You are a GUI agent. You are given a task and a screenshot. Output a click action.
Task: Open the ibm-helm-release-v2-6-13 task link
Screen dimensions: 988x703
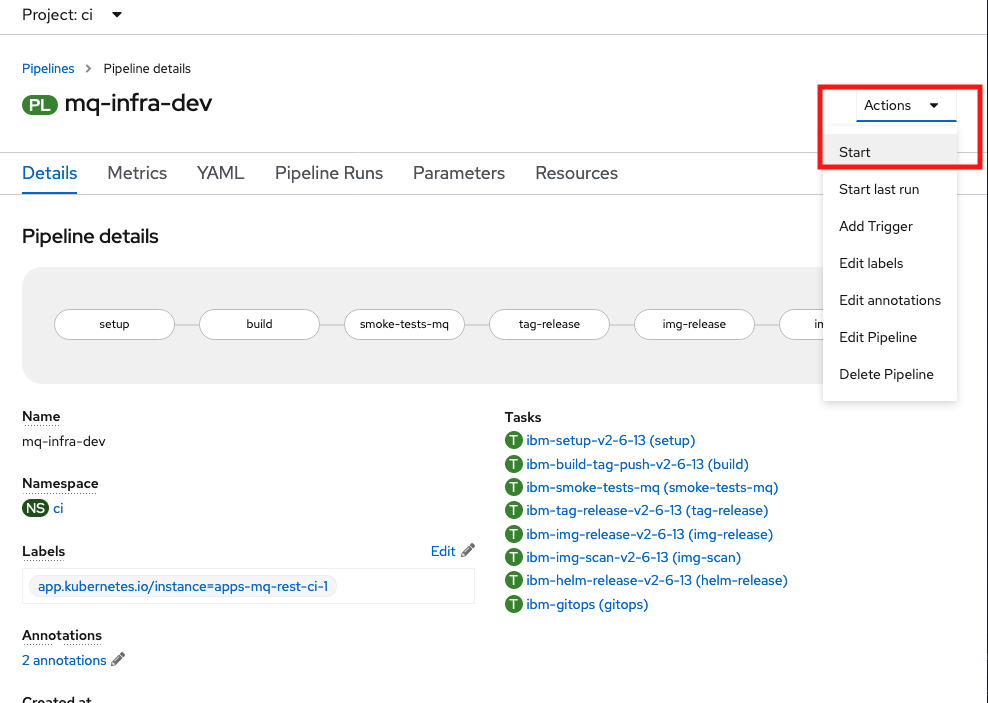[x=657, y=580]
